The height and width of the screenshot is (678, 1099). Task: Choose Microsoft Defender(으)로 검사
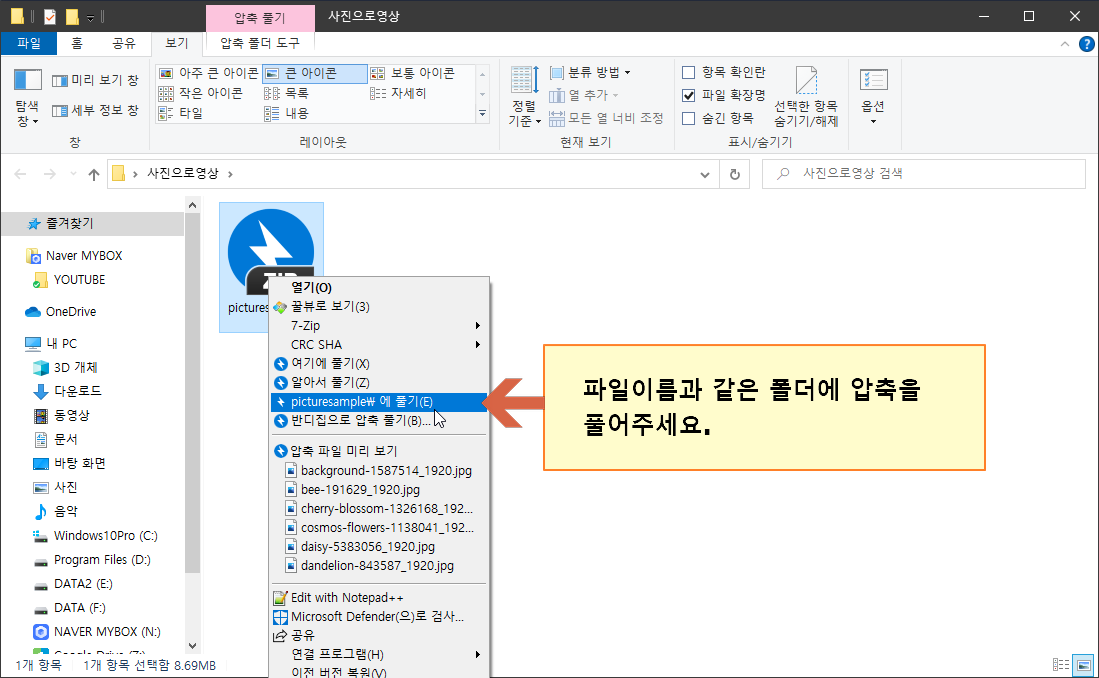coord(378,617)
